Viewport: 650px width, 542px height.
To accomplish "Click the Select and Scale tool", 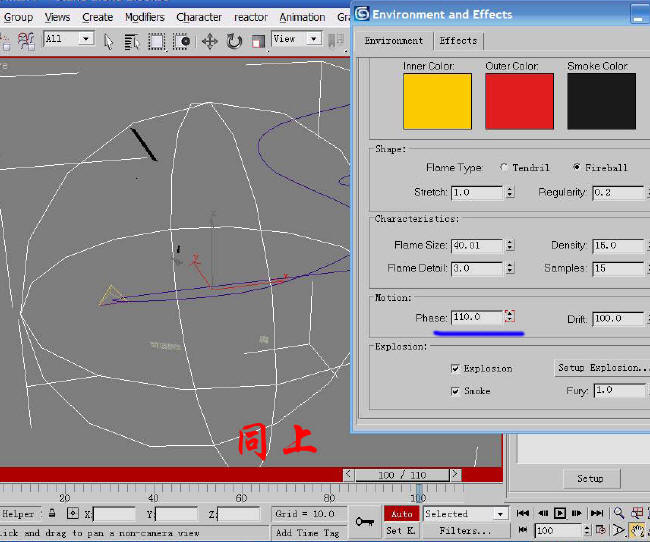I will click(258, 41).
